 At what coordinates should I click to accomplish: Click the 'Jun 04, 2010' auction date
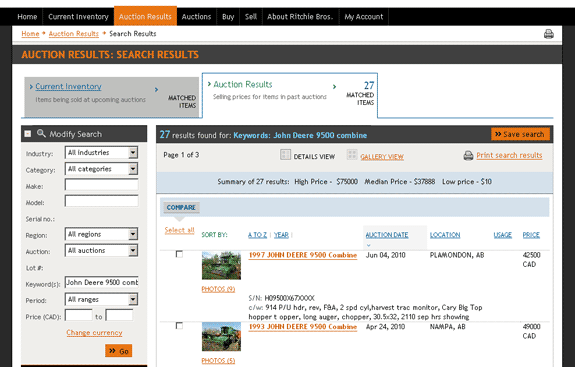[x=385, y=255]
